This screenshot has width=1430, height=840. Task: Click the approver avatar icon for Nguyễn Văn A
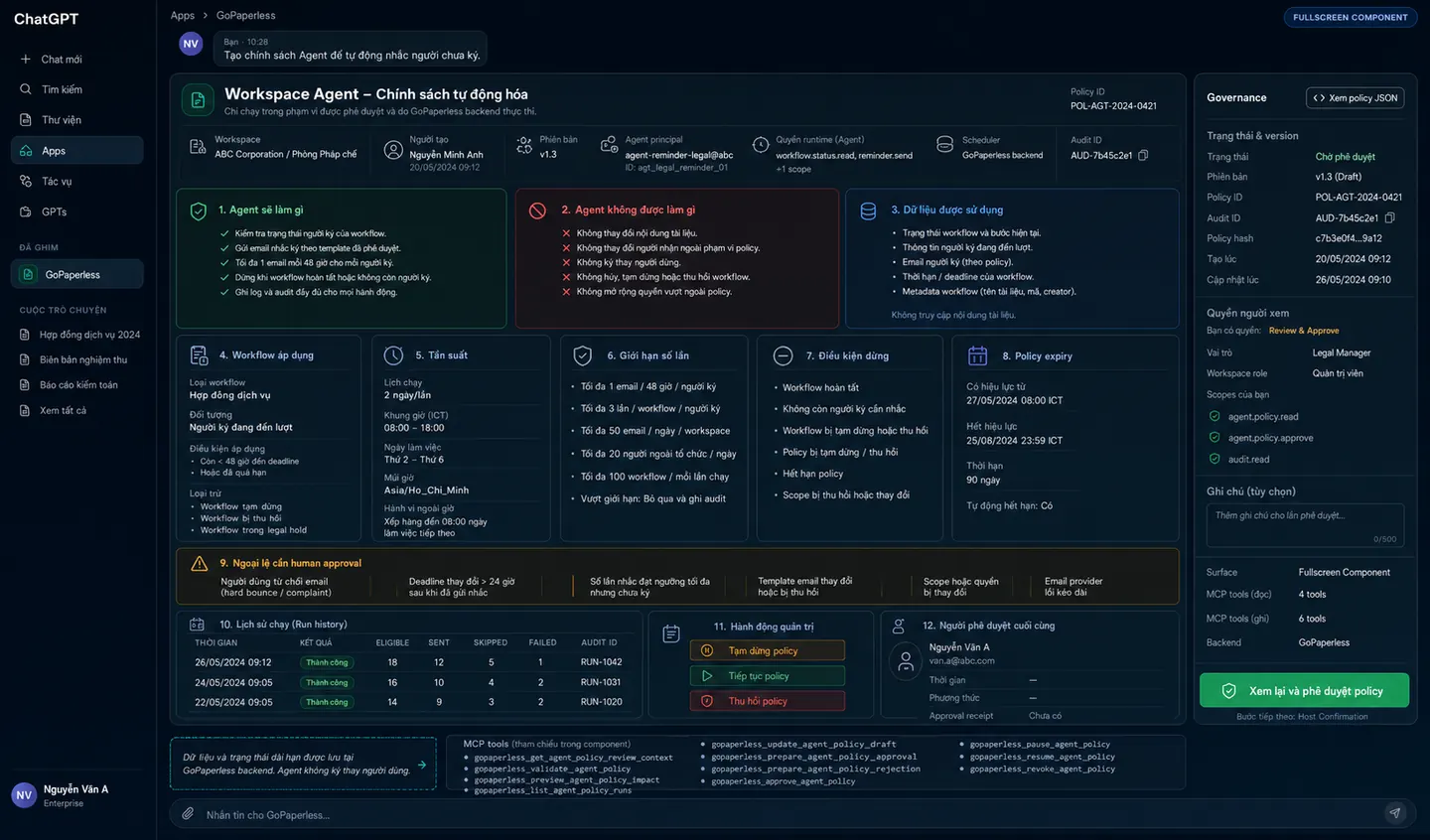[905, 661]
